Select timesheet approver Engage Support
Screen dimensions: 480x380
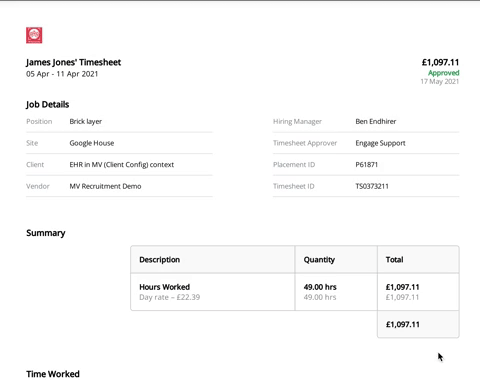tap(380, 143)
